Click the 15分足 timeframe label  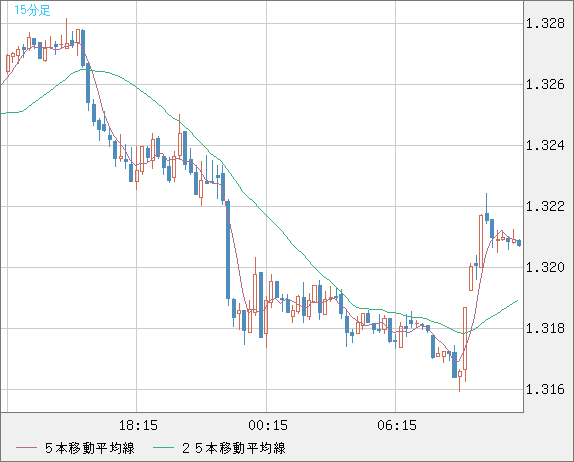[32, 10]
